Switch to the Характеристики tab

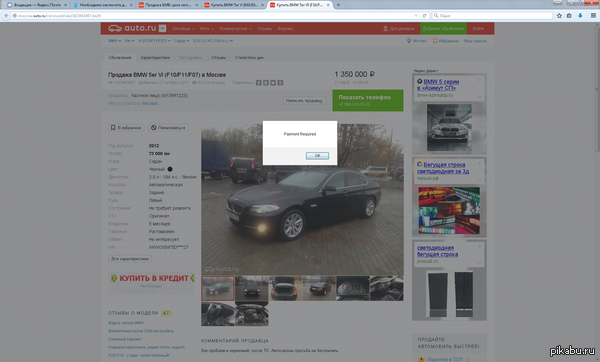[155, 57]
